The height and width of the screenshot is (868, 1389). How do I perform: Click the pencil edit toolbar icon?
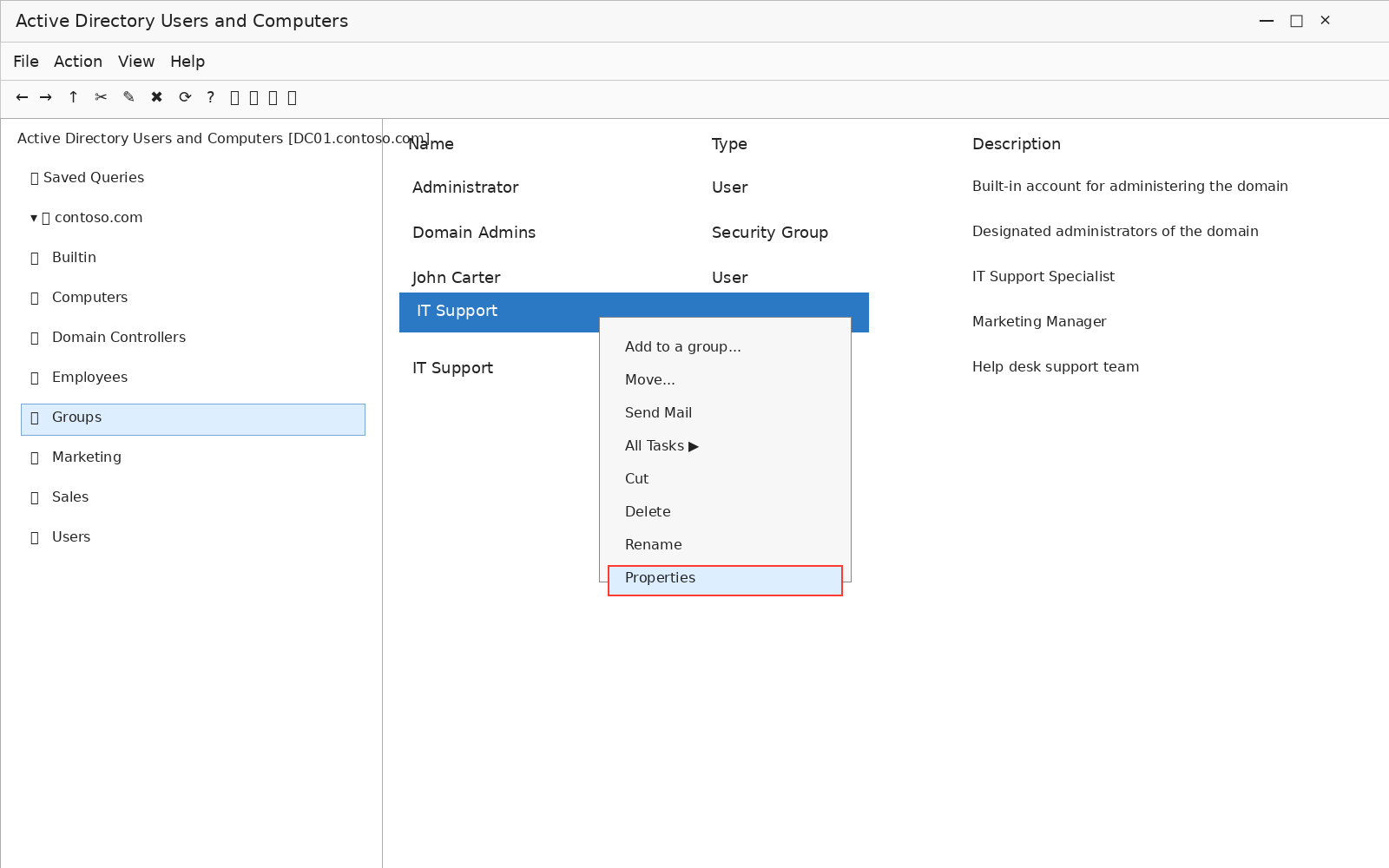point(128,97)
